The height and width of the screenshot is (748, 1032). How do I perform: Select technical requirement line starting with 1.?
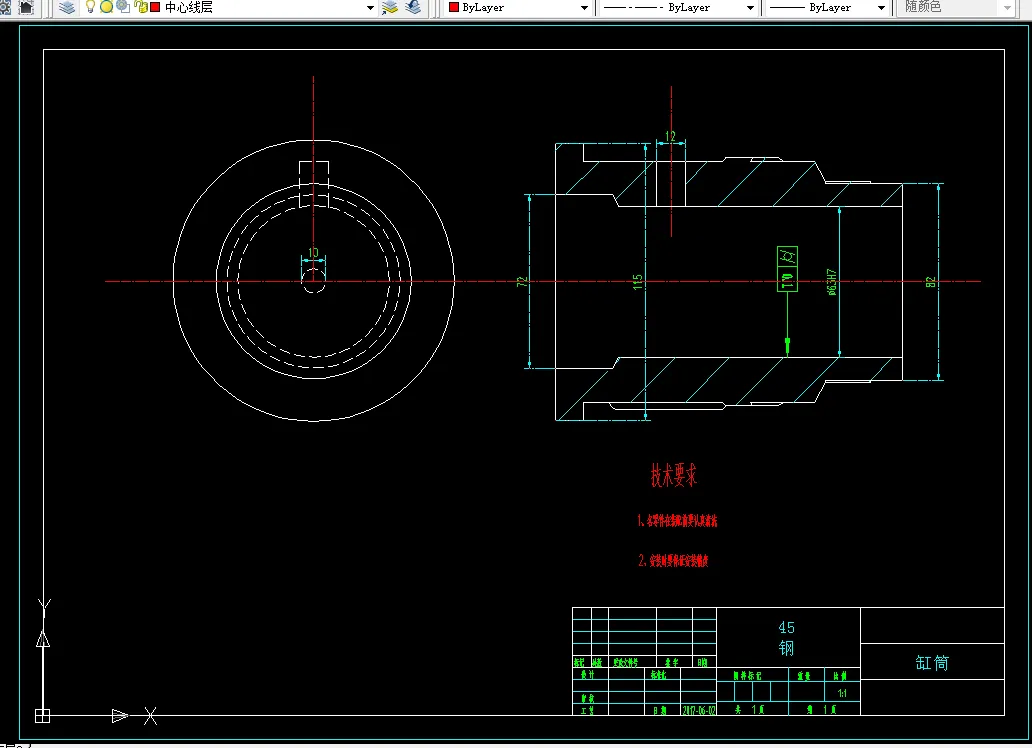tap(677, 521)
